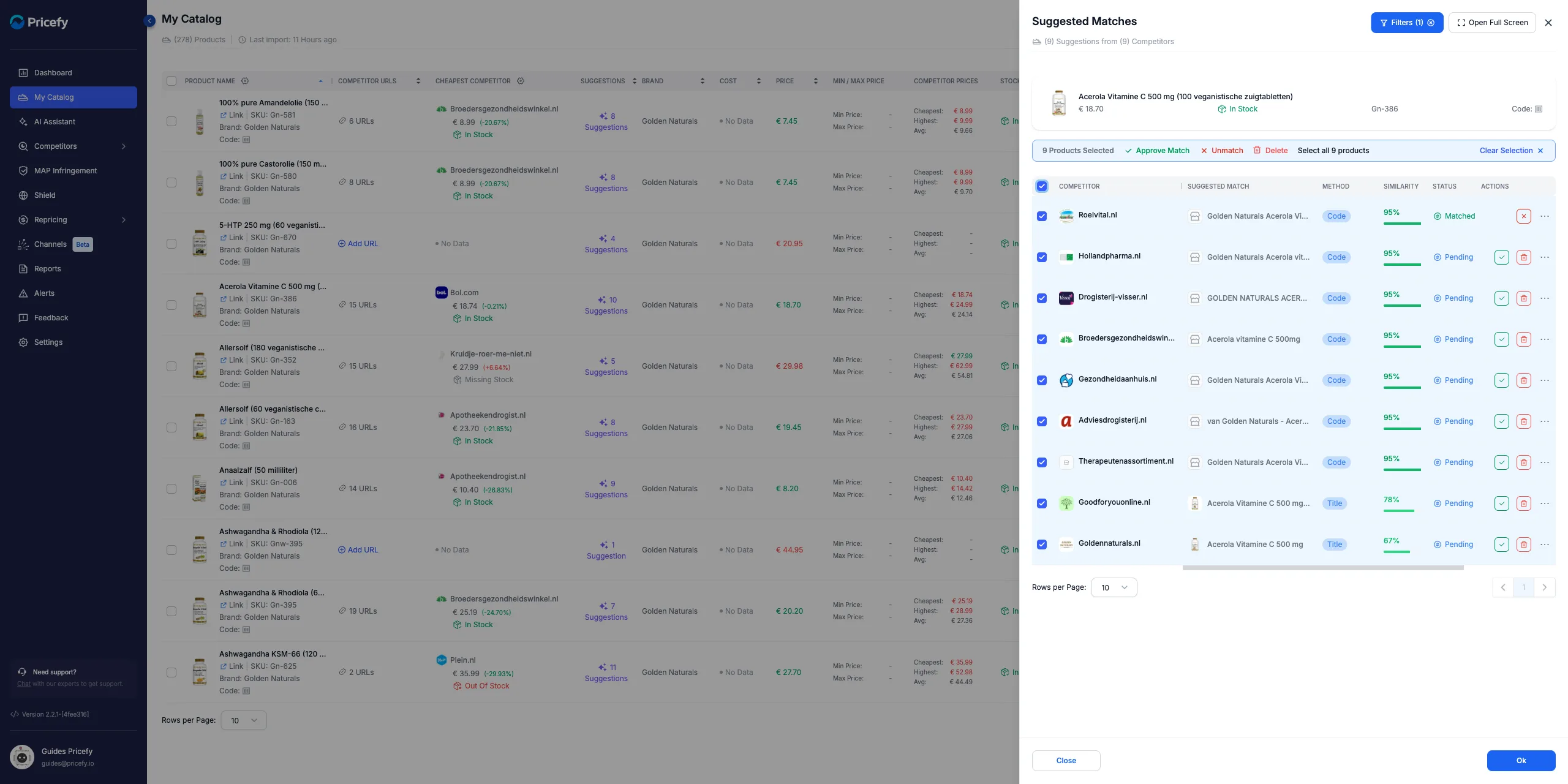The width and height of the screenshot is (1568, 784).
Task: Open Feedback in the sidebar
Action: 73,318
